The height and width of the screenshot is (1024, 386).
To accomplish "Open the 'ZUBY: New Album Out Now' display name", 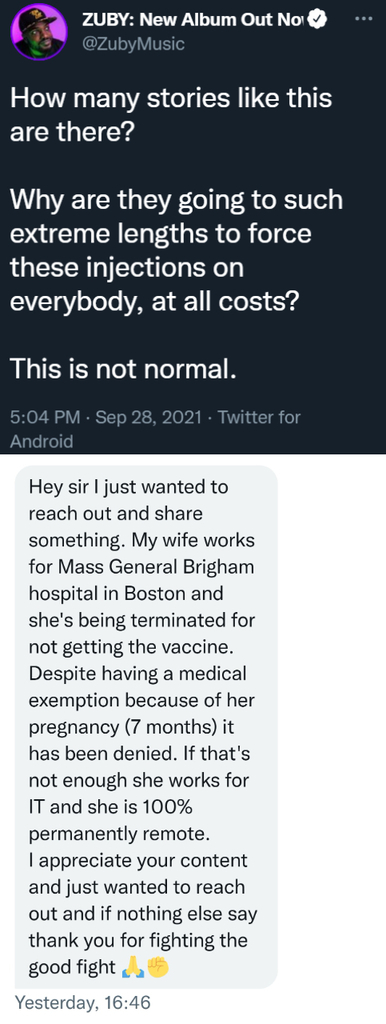I will pyautogui.click(x=194, y=22).
